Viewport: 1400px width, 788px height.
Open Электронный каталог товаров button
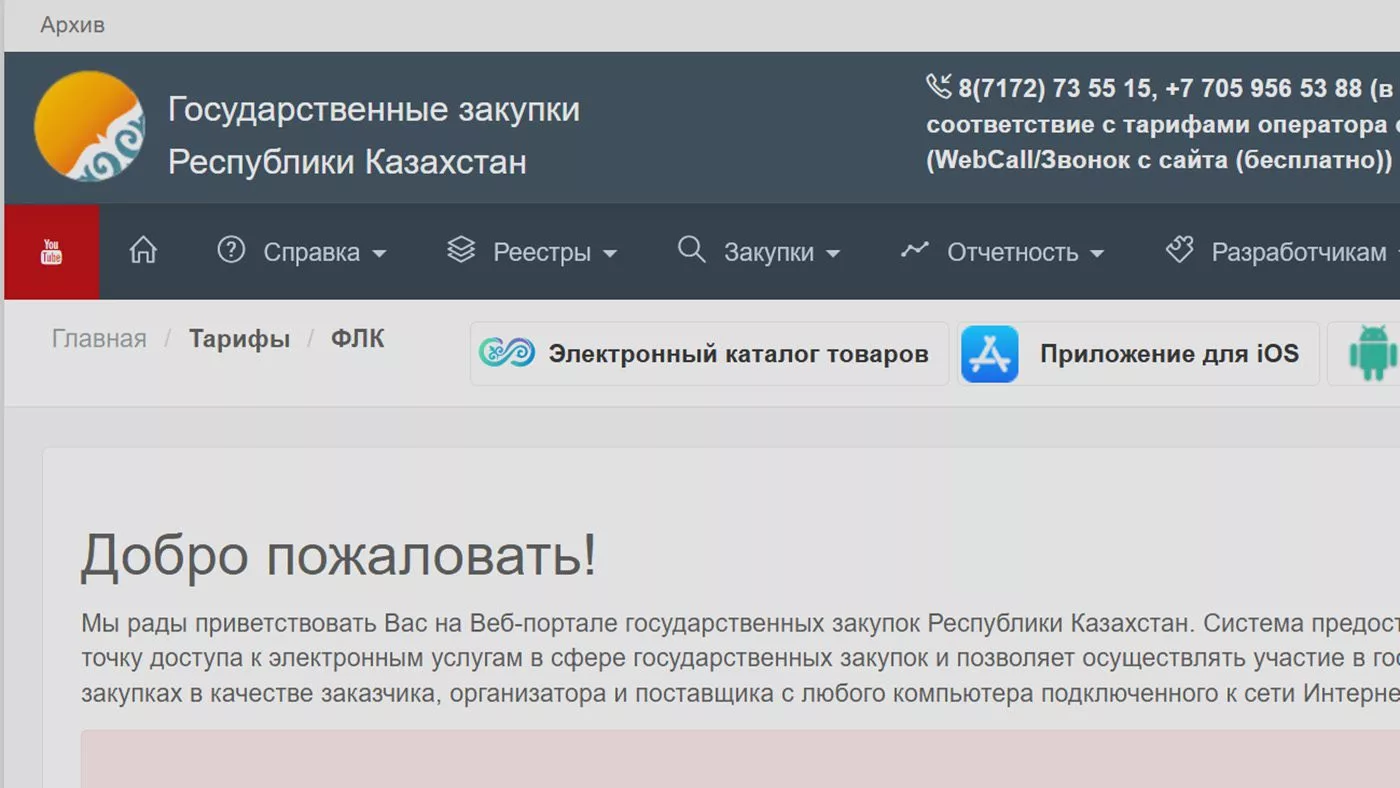click(x=709, y=354)
